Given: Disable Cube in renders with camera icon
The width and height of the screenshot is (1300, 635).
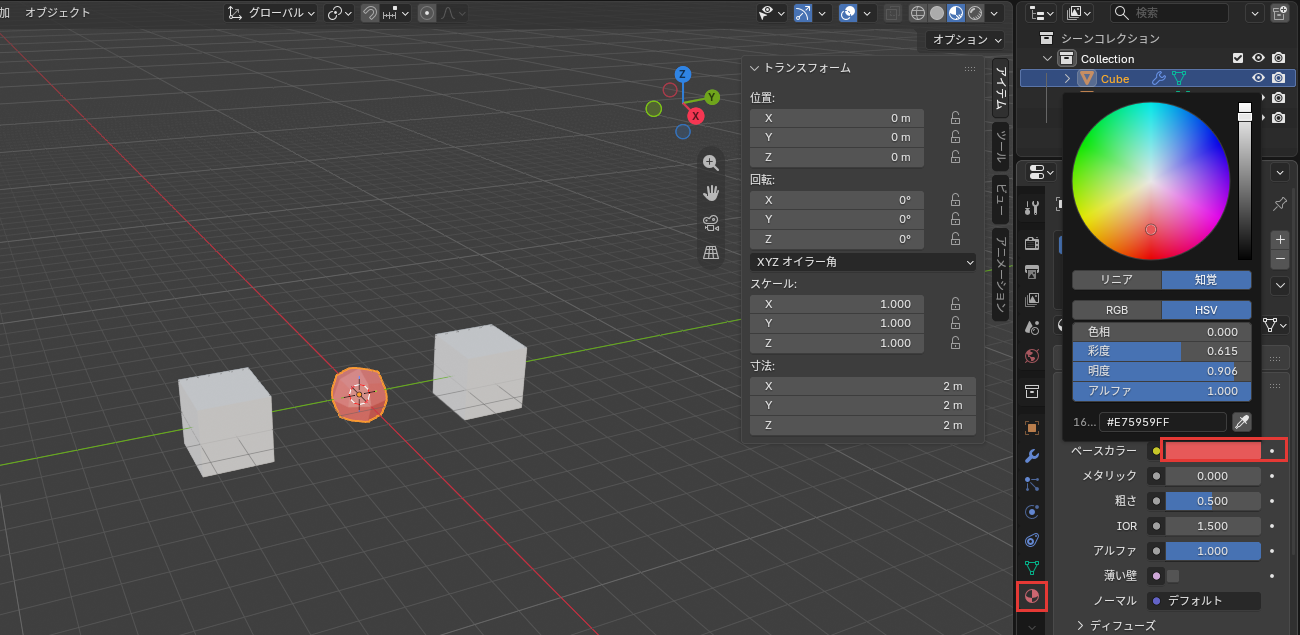Looking at the screenshot, I should (1278, 78).
